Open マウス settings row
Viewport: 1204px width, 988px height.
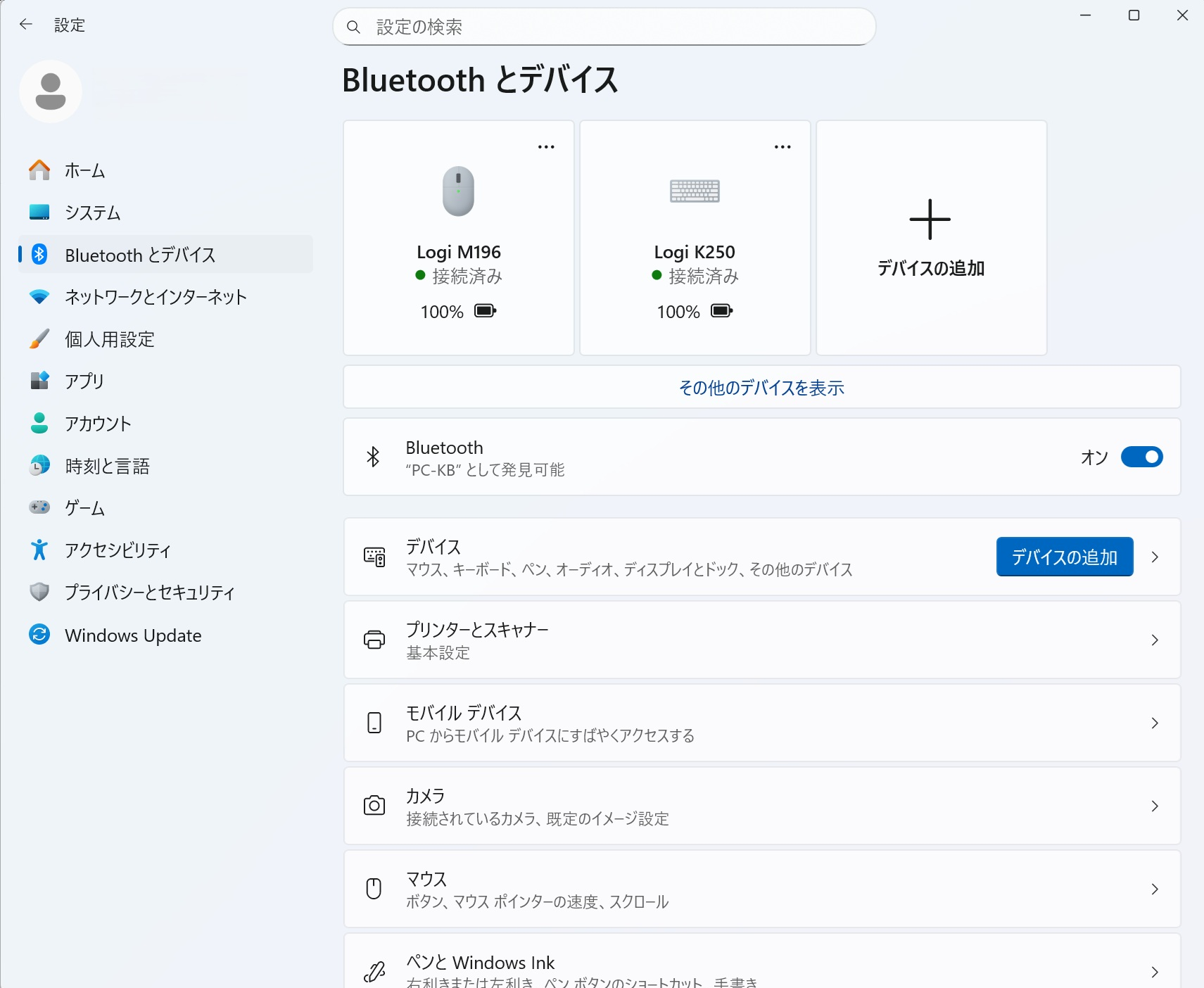pos(761,889)
